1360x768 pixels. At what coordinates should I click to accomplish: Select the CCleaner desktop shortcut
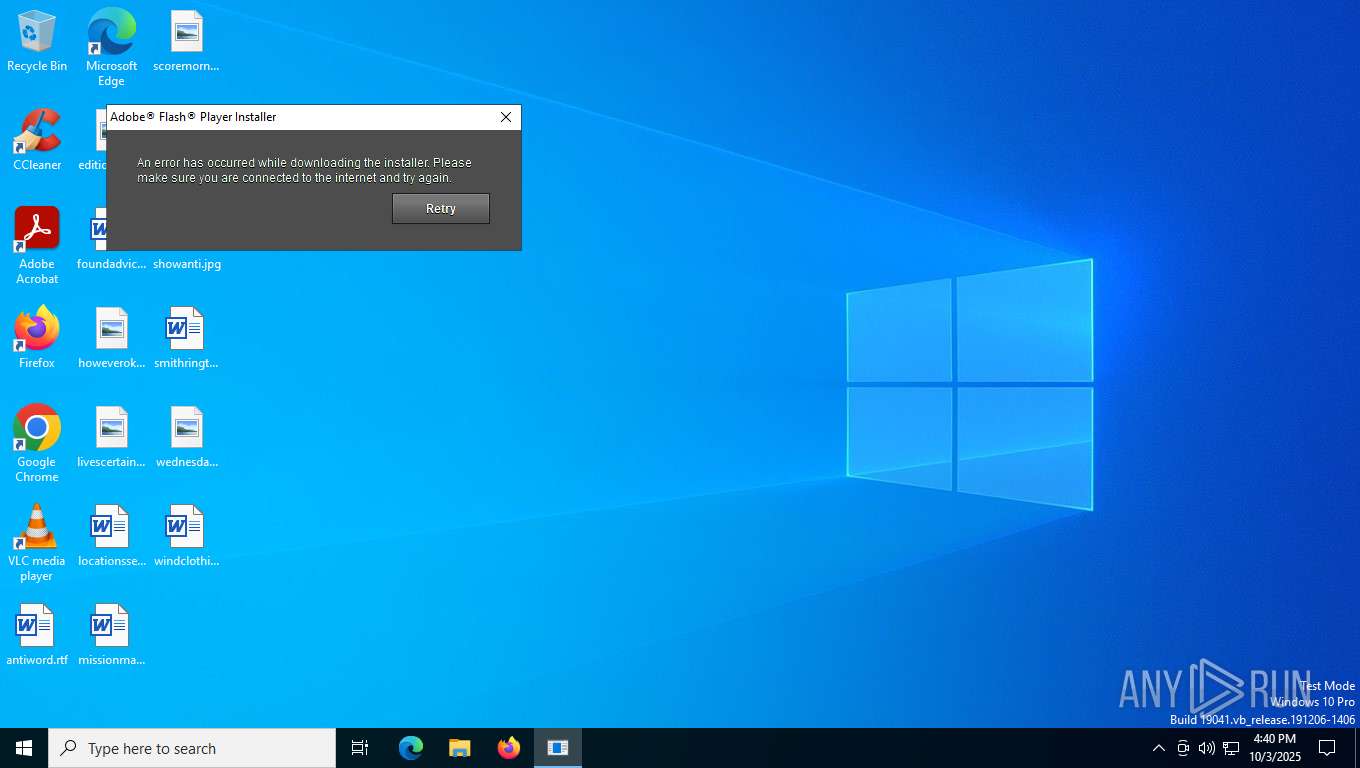(37, 140)
